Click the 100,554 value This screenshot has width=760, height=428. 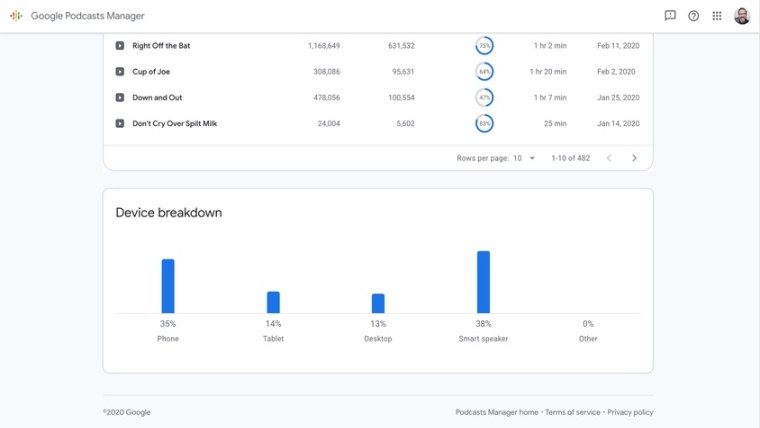pos(401,97)
